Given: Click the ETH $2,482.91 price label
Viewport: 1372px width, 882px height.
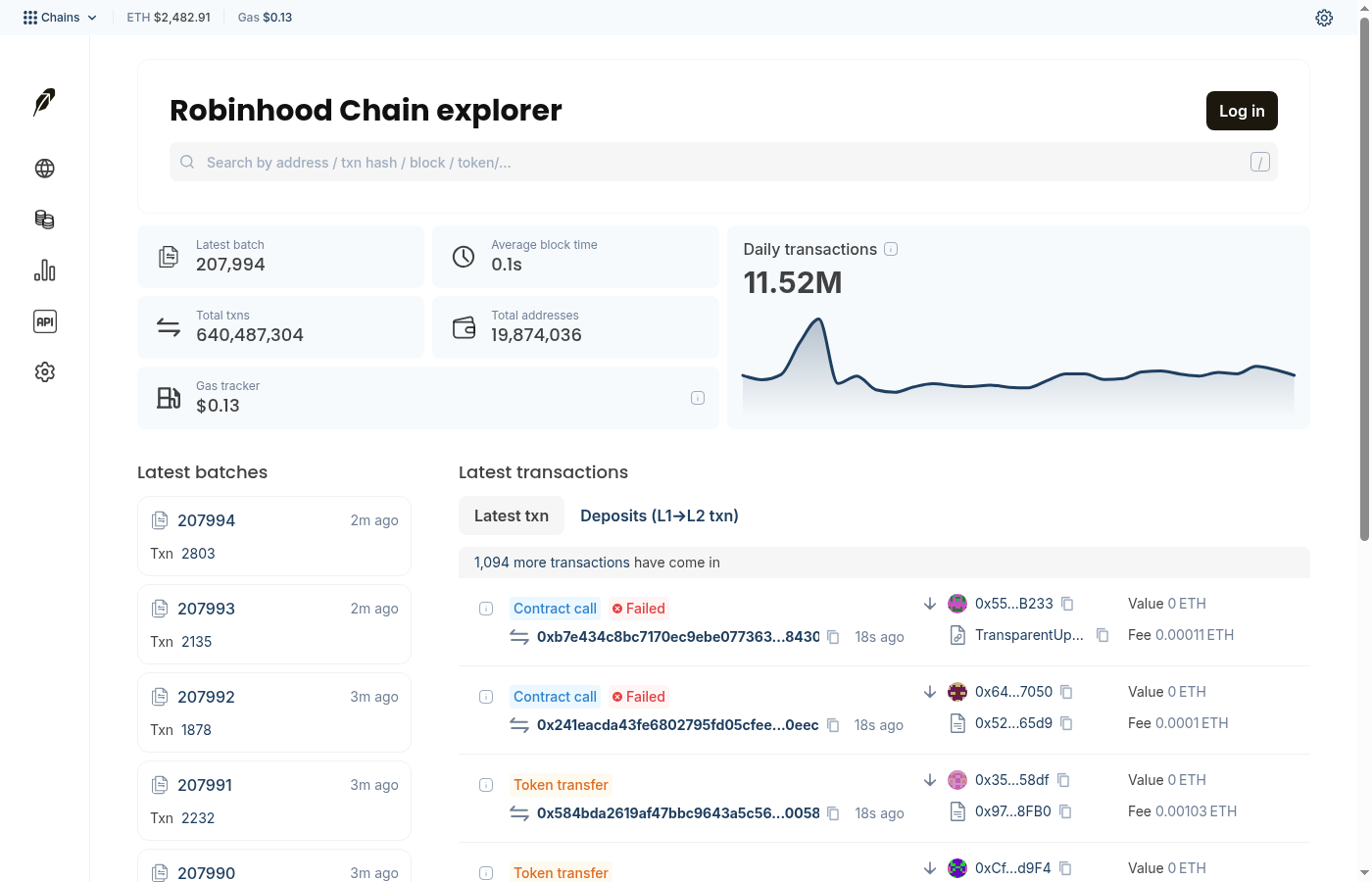Looking at the screenshot, I should [x=169, y=18].
